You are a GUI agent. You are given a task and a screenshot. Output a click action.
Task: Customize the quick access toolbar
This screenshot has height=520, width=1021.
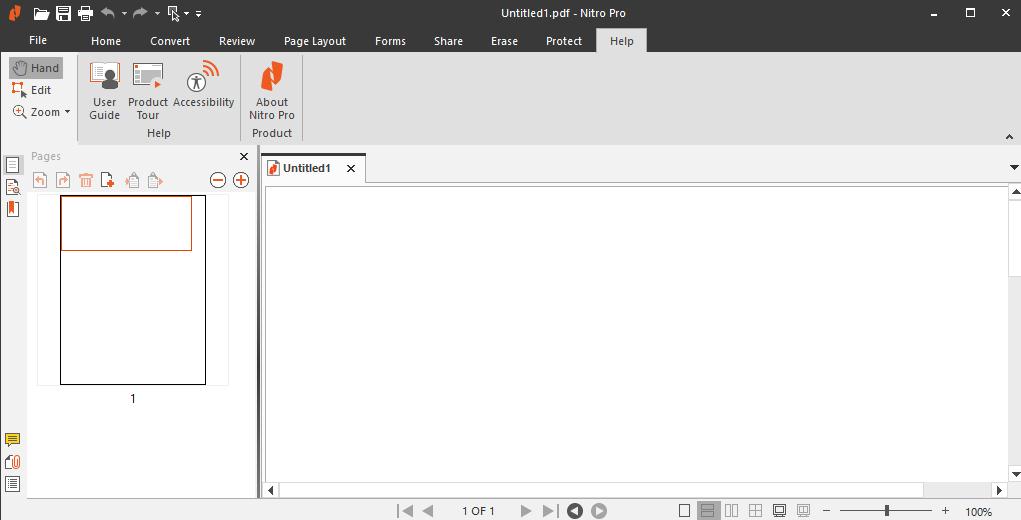tap(198, 13)
